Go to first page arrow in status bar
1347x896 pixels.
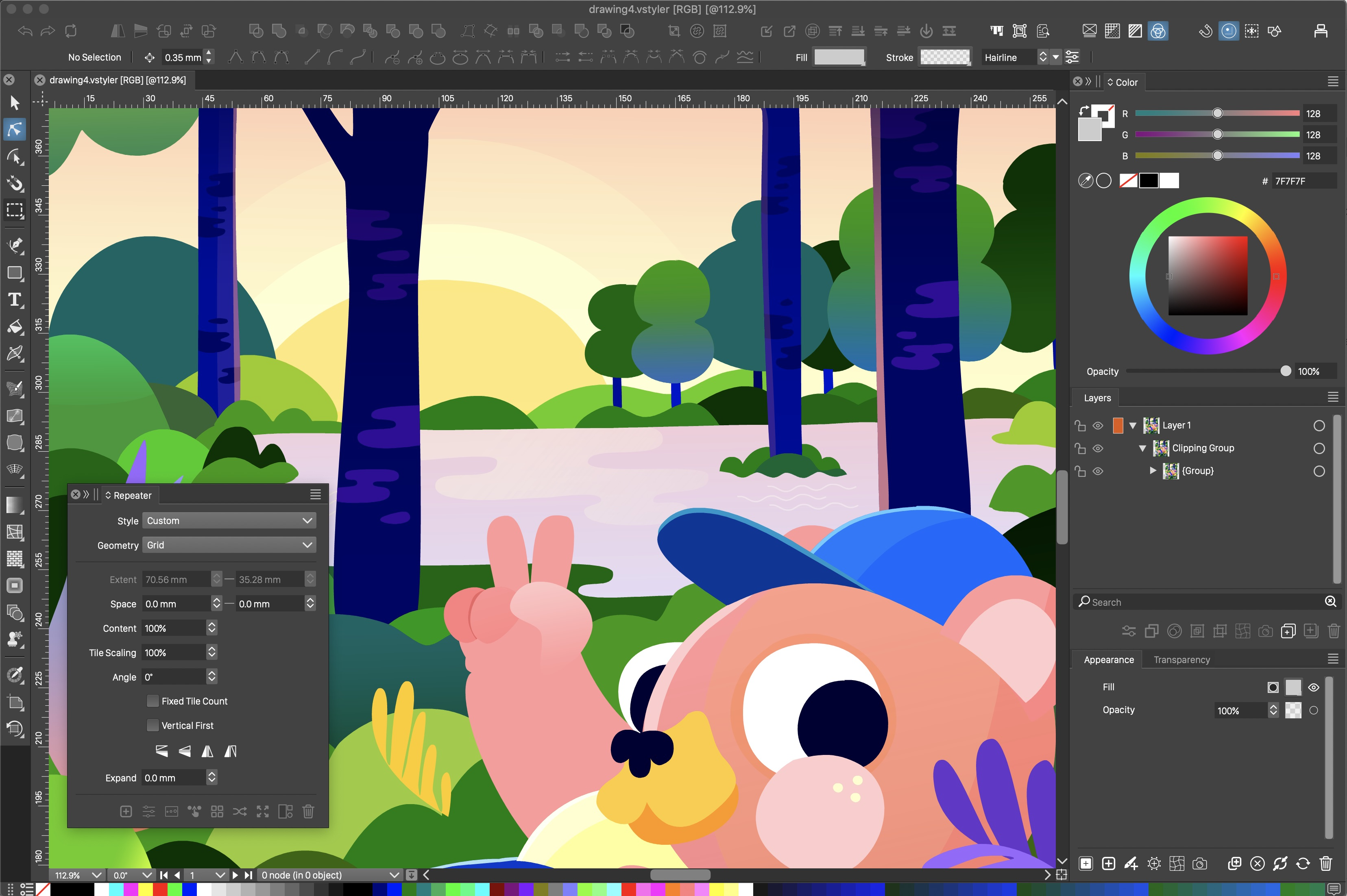tap(164, 875)
